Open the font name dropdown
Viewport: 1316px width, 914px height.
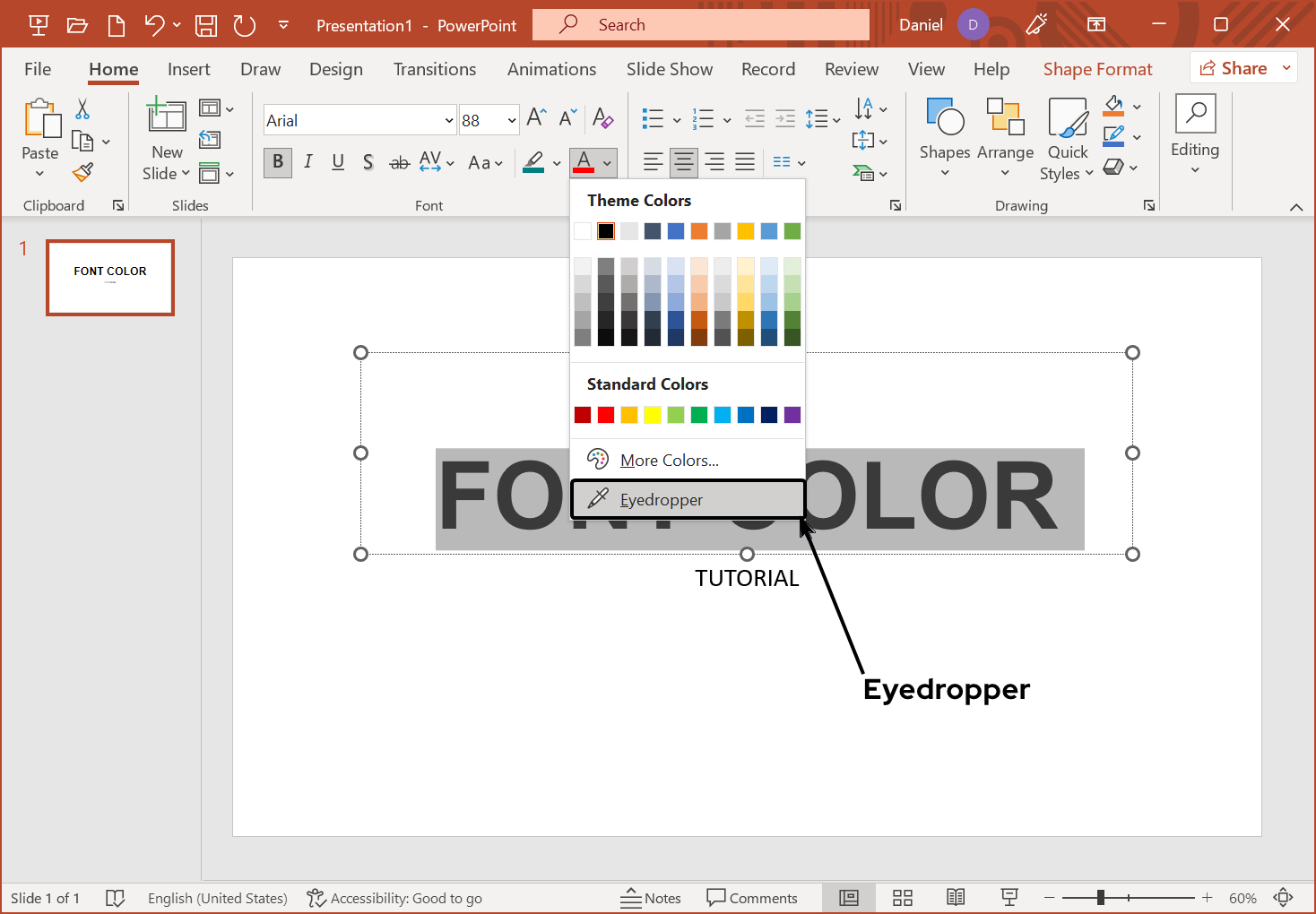point(449,120)
